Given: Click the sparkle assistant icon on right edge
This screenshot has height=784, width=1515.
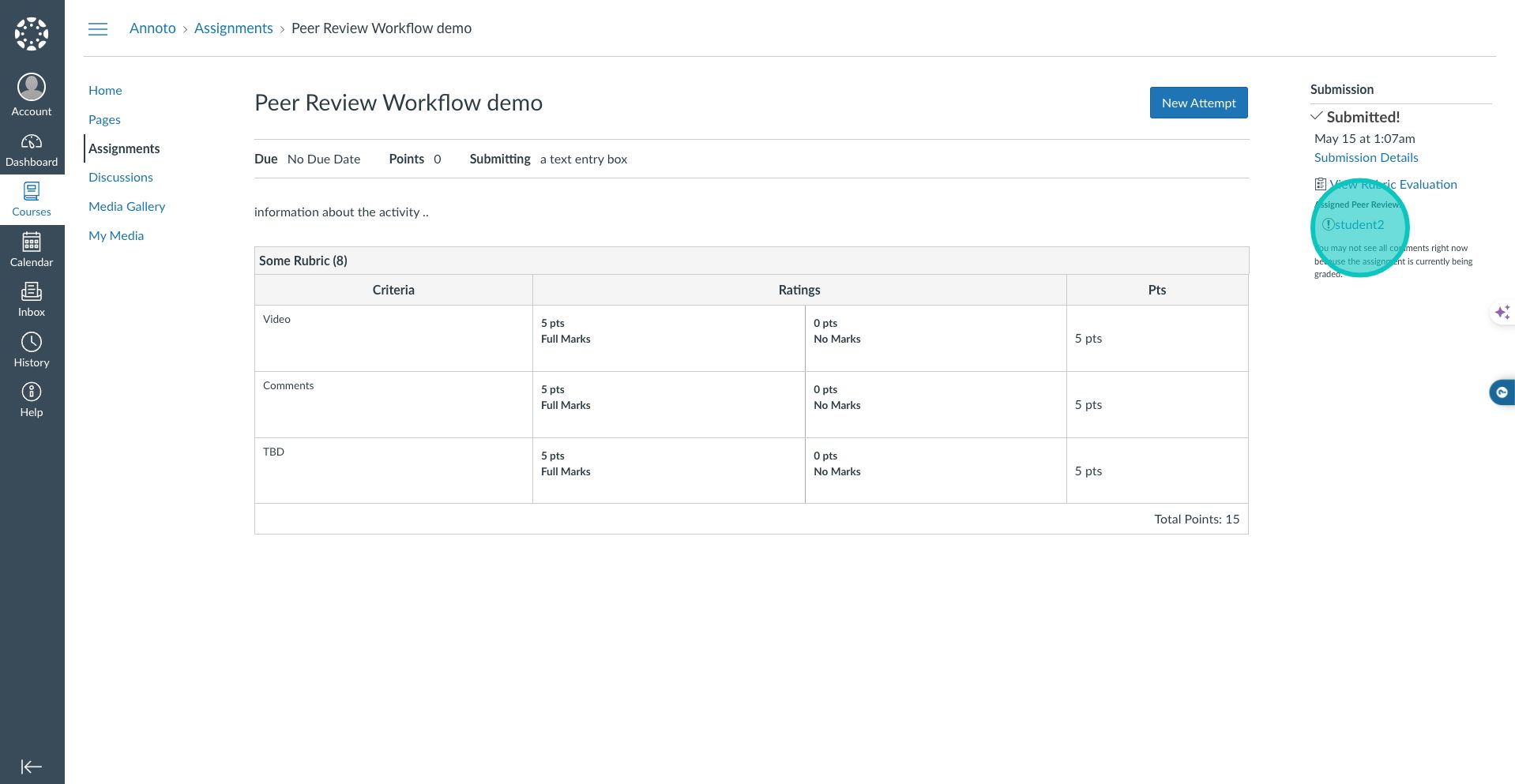Looking at the screenshot, I should pyautogui.click(x=1502, y=313).
